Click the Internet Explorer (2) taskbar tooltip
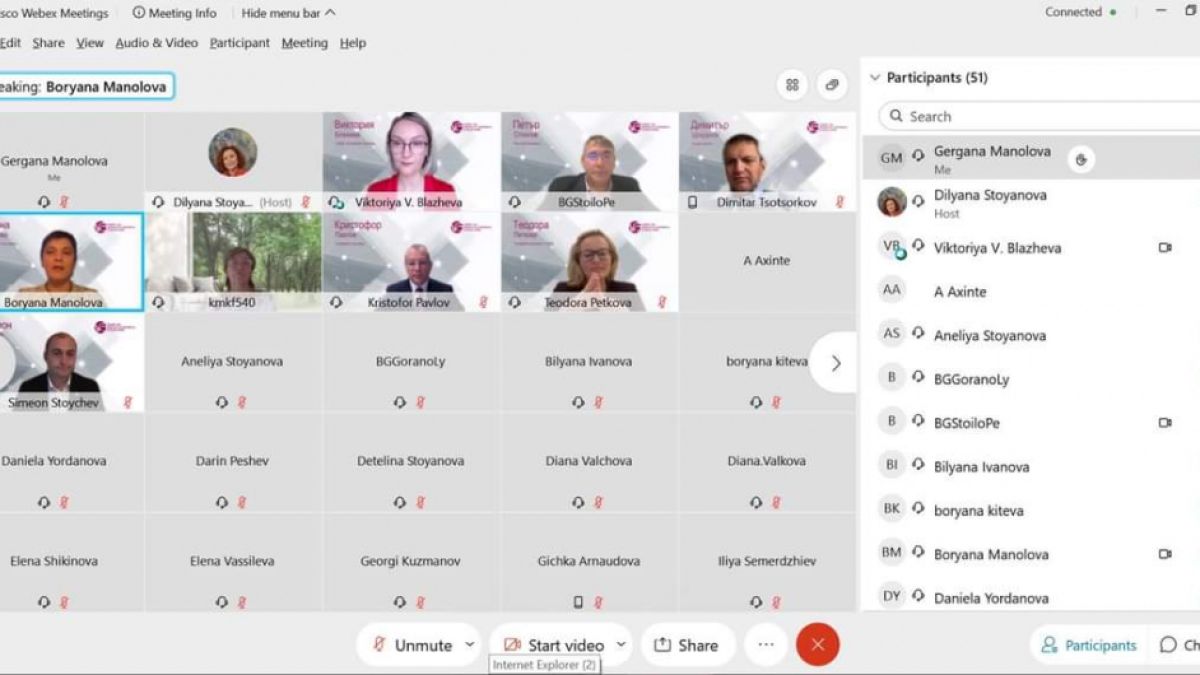This screenshot has height=675, width=1200. 545,665
